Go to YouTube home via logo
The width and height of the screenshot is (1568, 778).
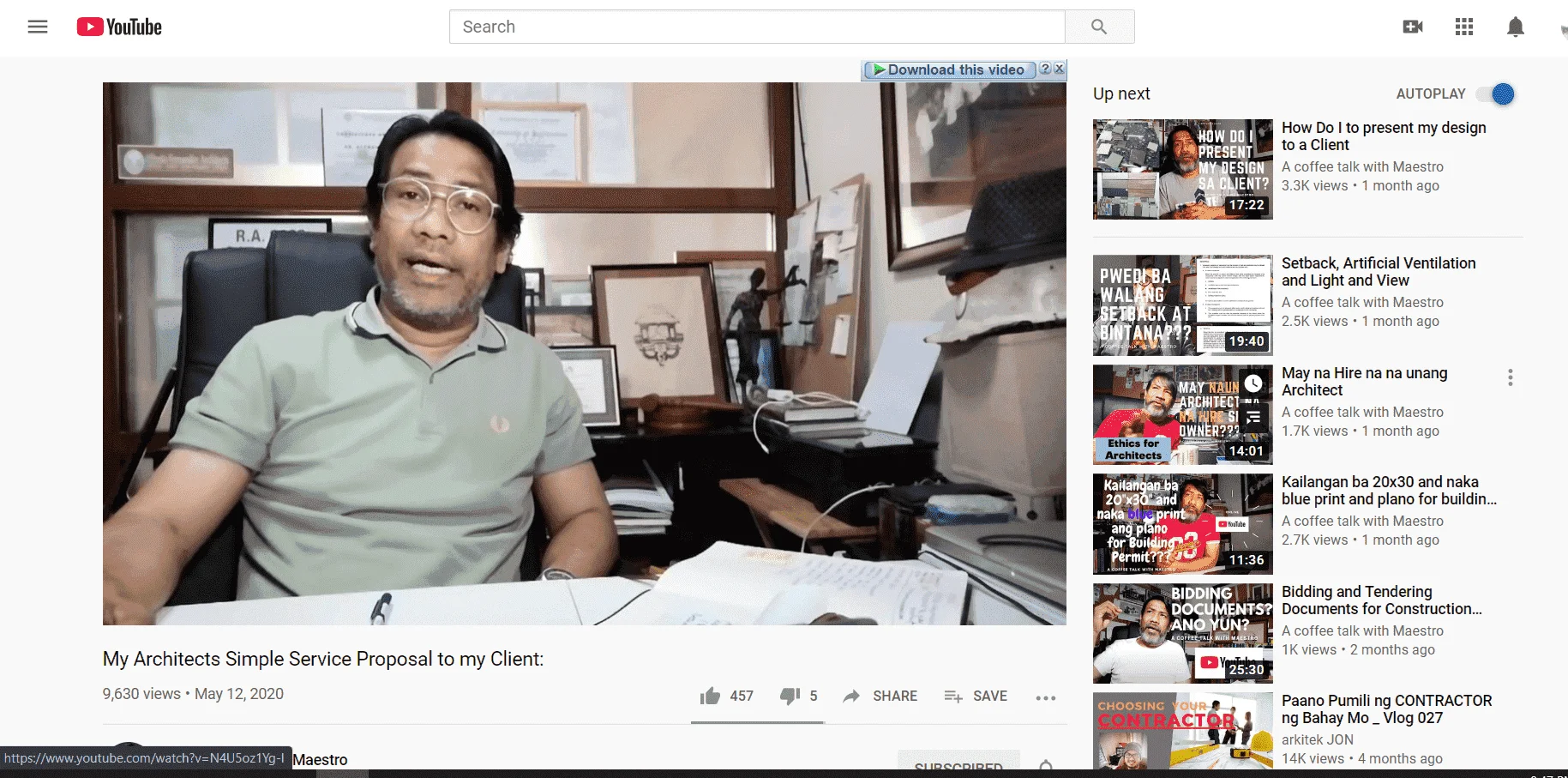pos(119,27)
